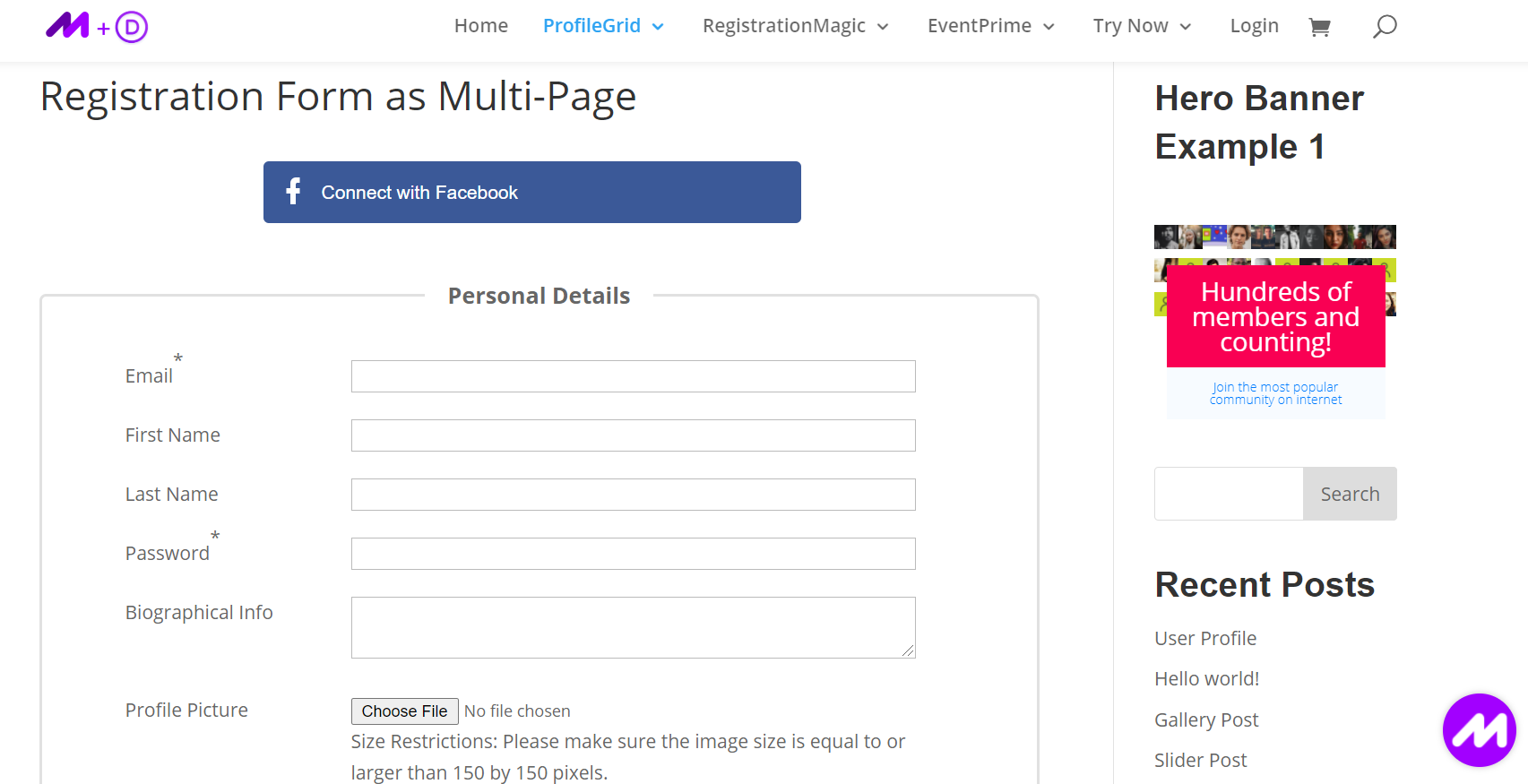Expand the Try Now menu chevron
Image resolution: width=1528 pixels, height=784 pixels.
tap(1186, 27)
